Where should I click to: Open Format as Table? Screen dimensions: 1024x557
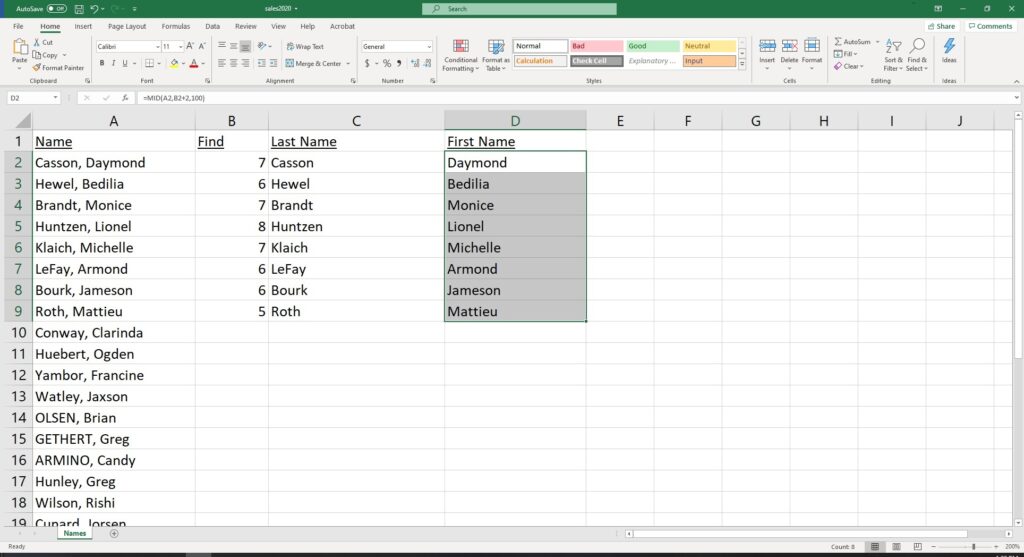496,56
